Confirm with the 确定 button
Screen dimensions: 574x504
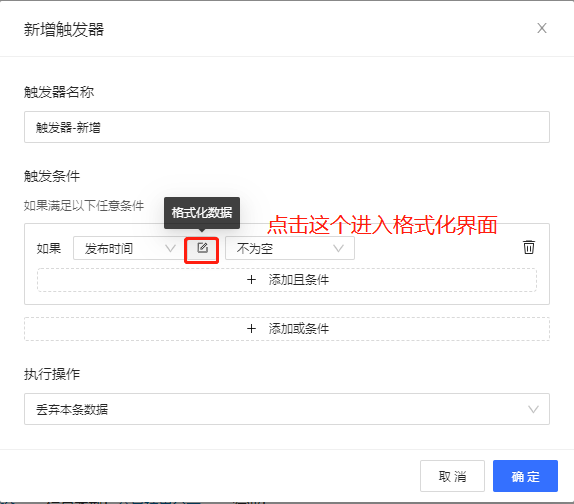tap(525, 476)
